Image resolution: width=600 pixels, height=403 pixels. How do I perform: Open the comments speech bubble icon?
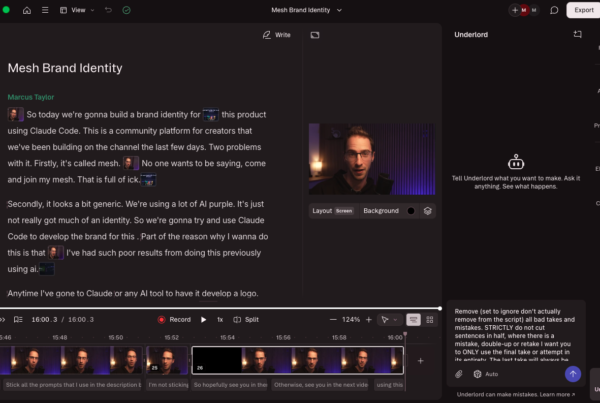[554, 10]
